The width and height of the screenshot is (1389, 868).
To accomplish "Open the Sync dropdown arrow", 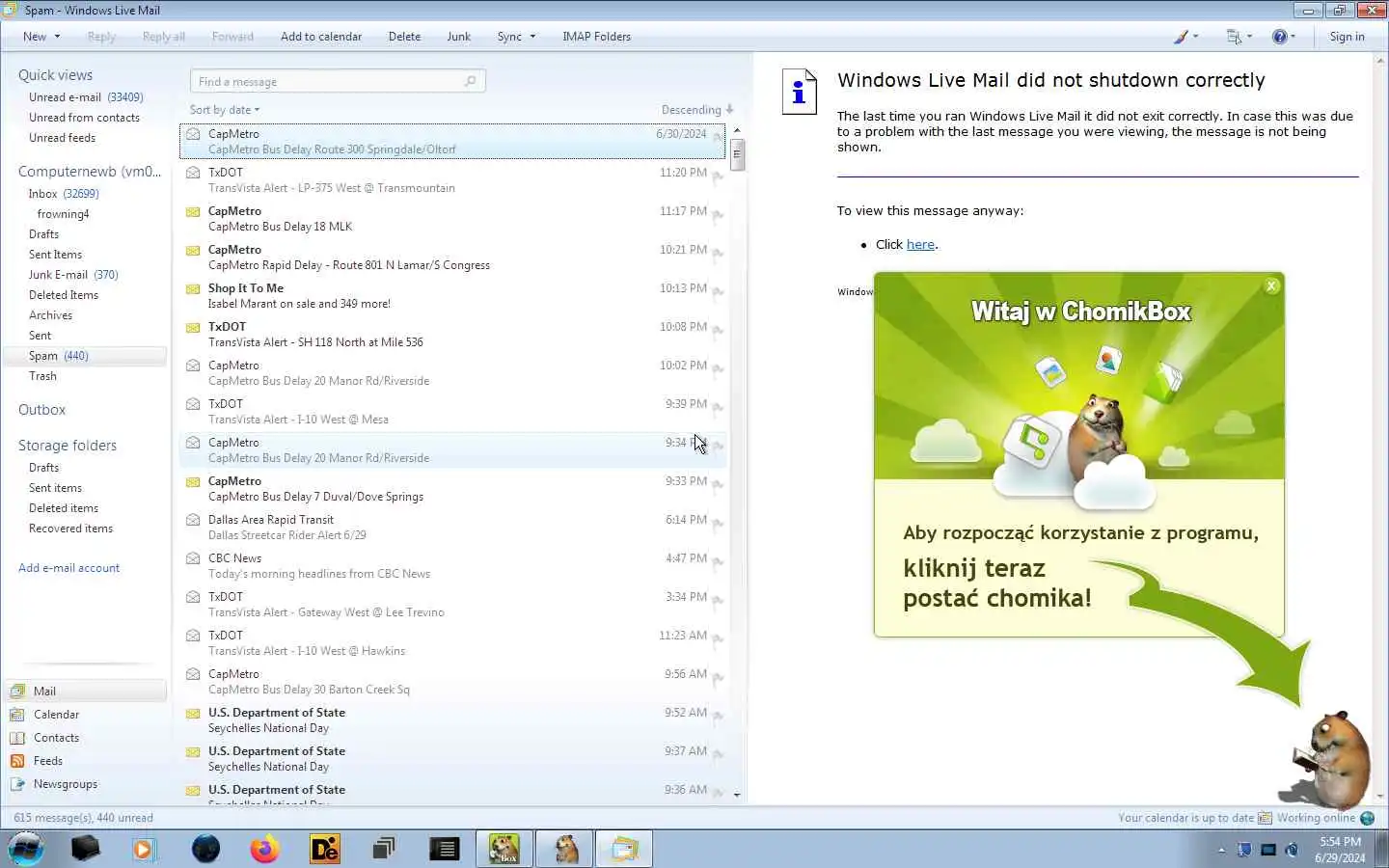I will point(532,37).
